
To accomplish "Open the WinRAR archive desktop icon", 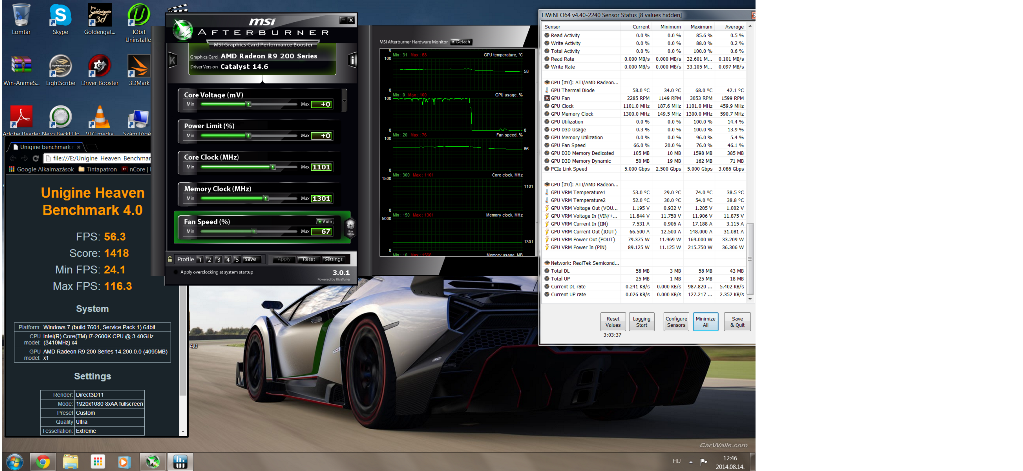I will (x=21, y=70).
